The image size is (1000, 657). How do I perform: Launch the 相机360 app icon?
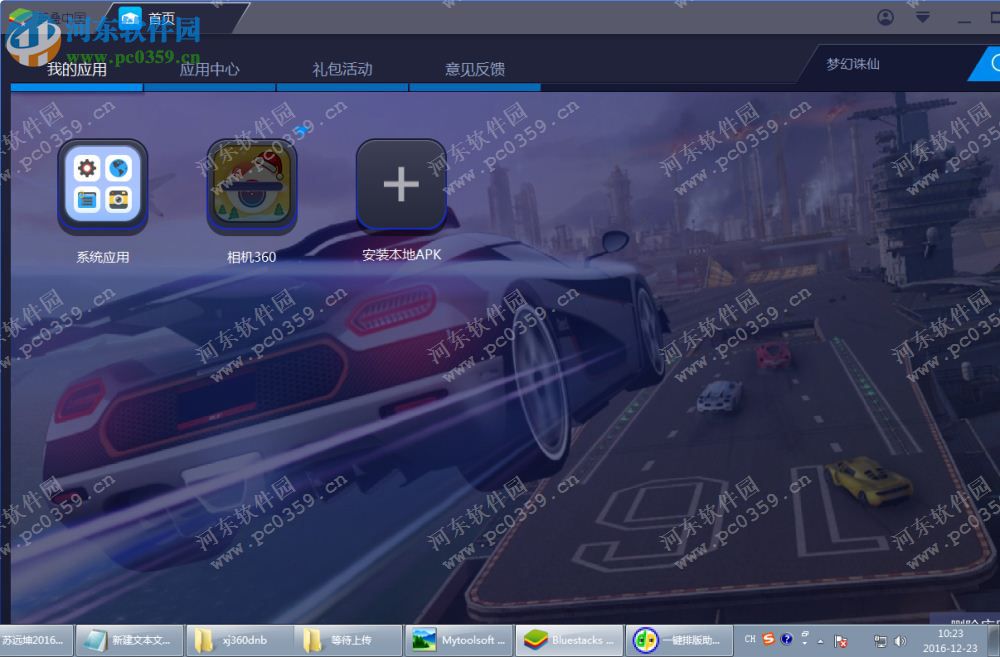pos(251,188)
